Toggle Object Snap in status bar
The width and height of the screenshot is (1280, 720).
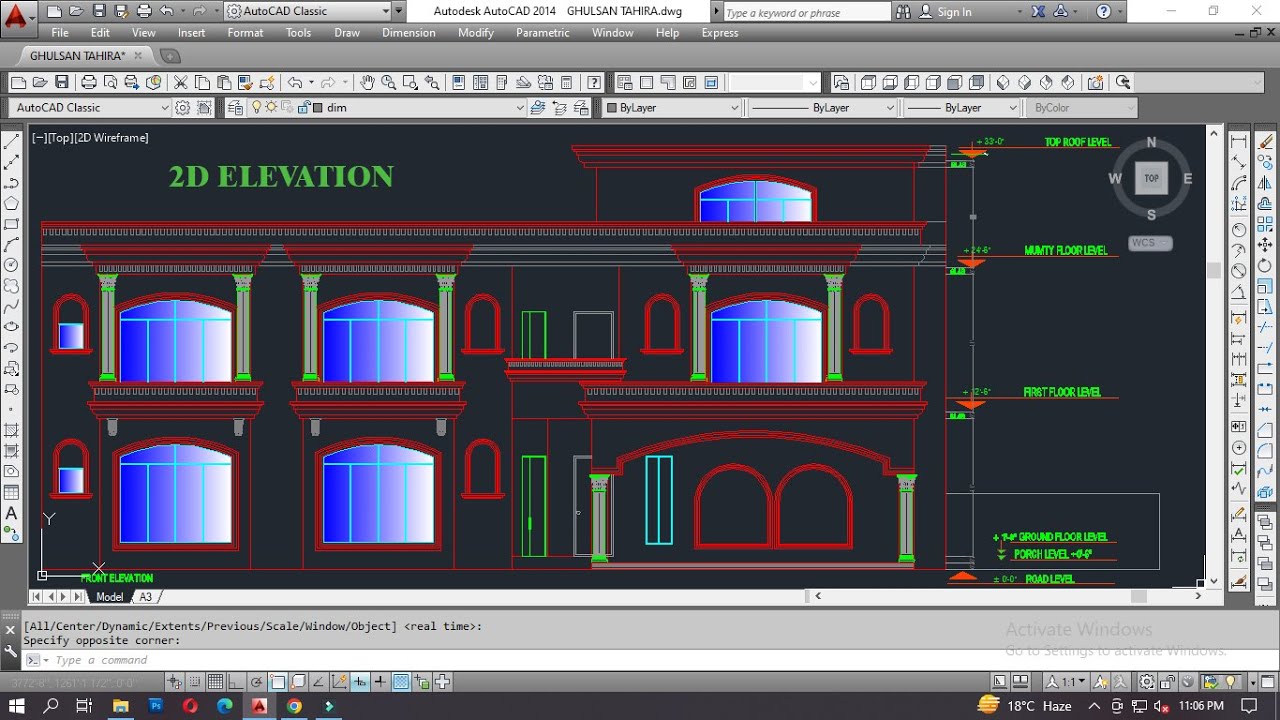click(278, 682)
